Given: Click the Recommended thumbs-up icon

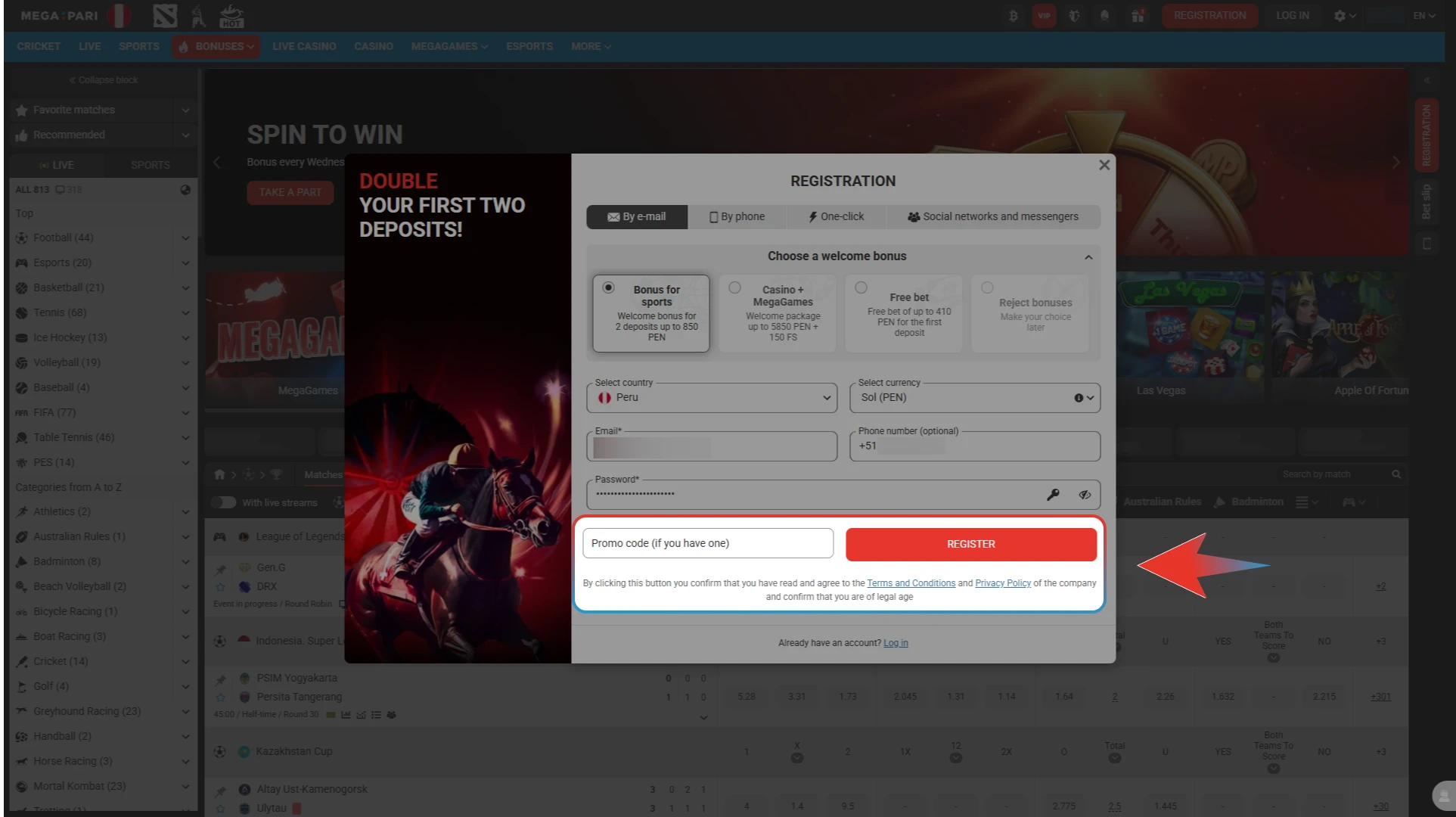Looking at the screenshot, I should [21, 135].
